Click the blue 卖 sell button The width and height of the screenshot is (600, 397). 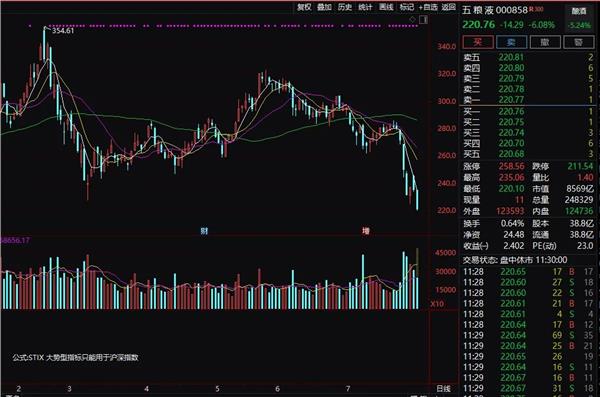[512, 42]
